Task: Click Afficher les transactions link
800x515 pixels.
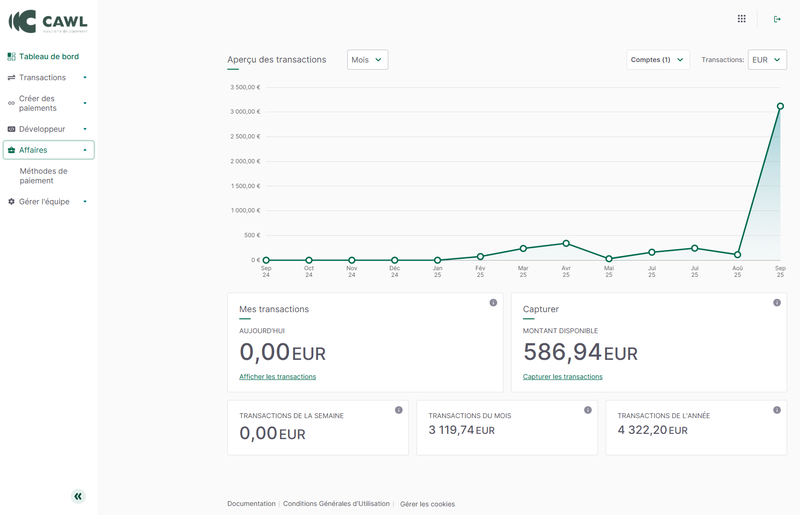Action: [277, 377]
